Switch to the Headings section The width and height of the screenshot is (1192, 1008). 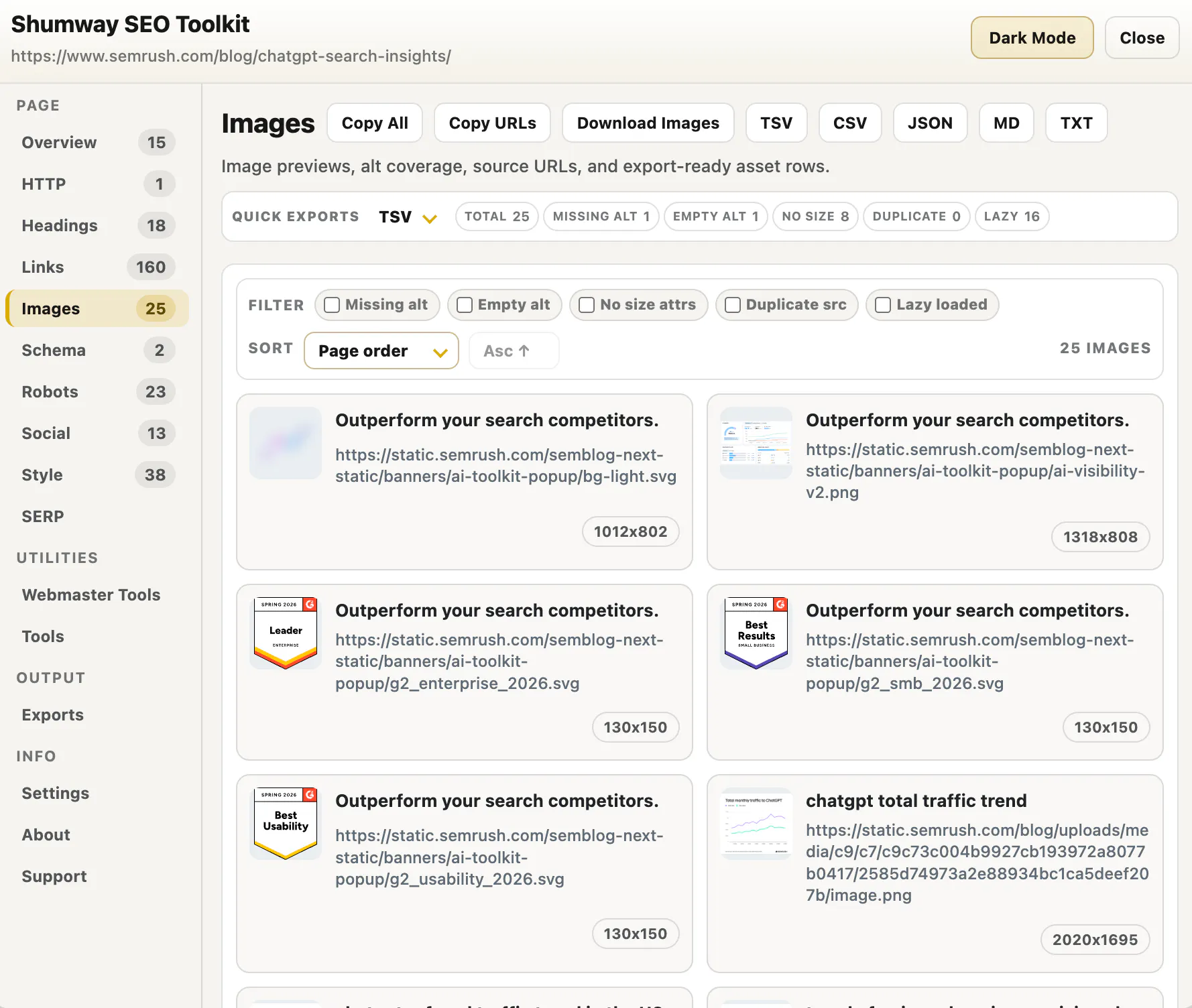tap(97, 225)
